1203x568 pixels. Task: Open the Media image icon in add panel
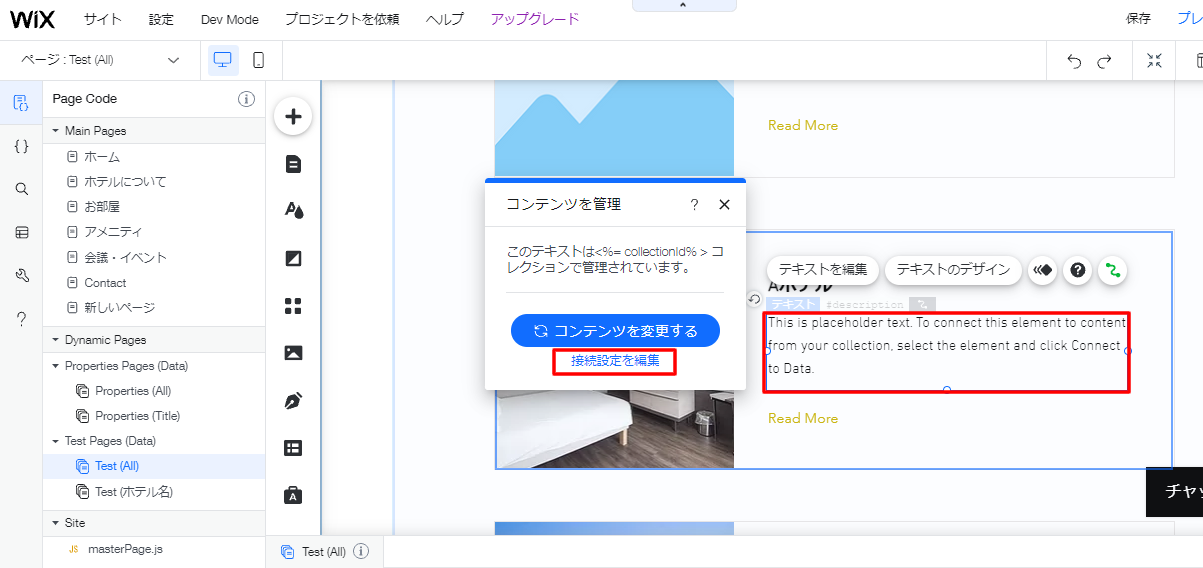[293, 353]
